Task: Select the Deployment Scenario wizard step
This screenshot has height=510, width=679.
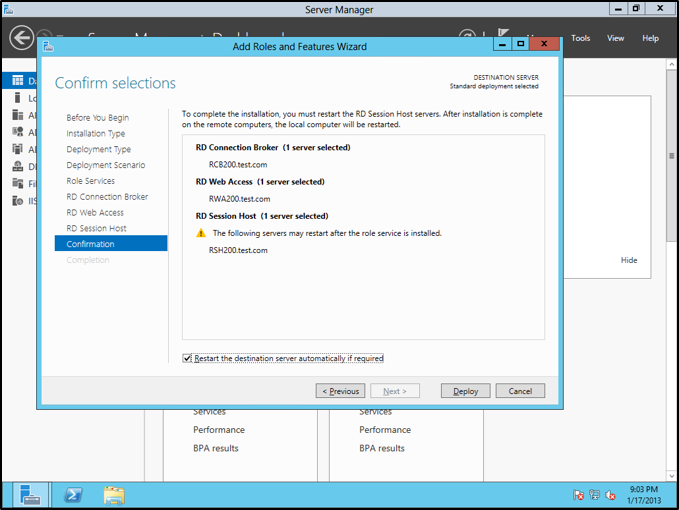Action: pyautogui.click(x=105, y=165)
